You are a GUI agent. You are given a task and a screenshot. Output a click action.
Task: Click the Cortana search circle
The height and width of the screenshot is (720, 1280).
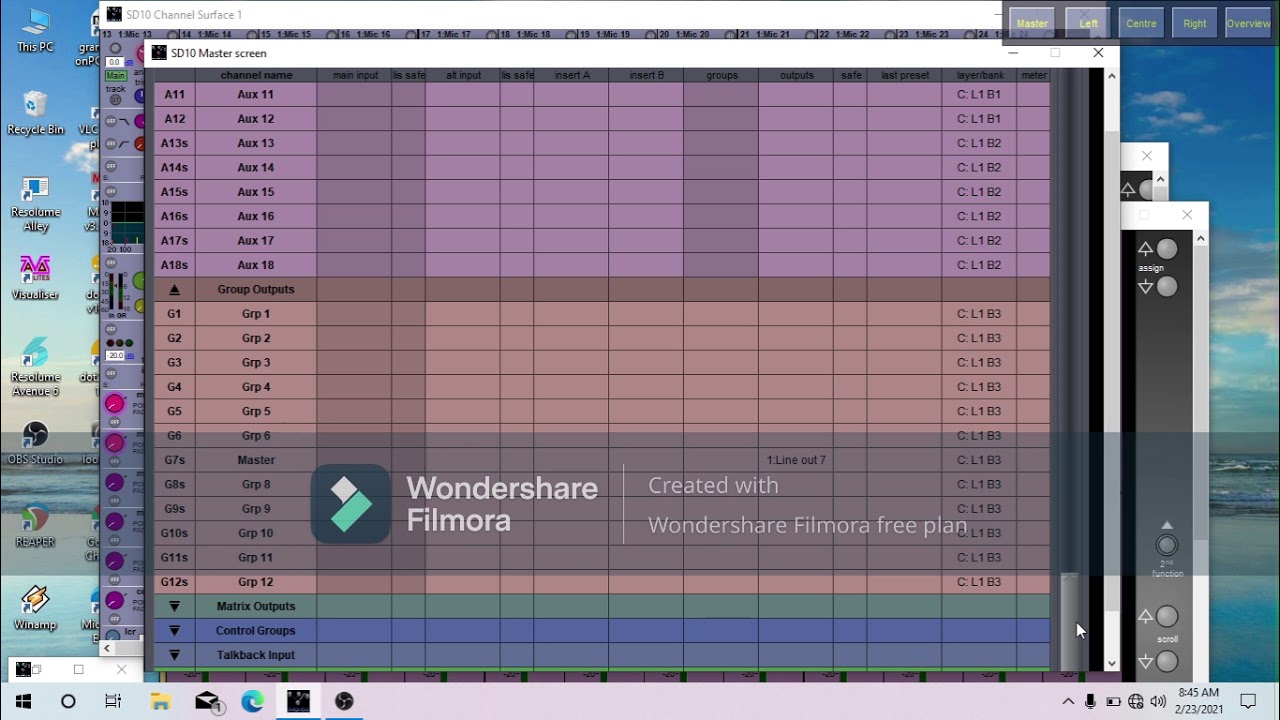68,701
